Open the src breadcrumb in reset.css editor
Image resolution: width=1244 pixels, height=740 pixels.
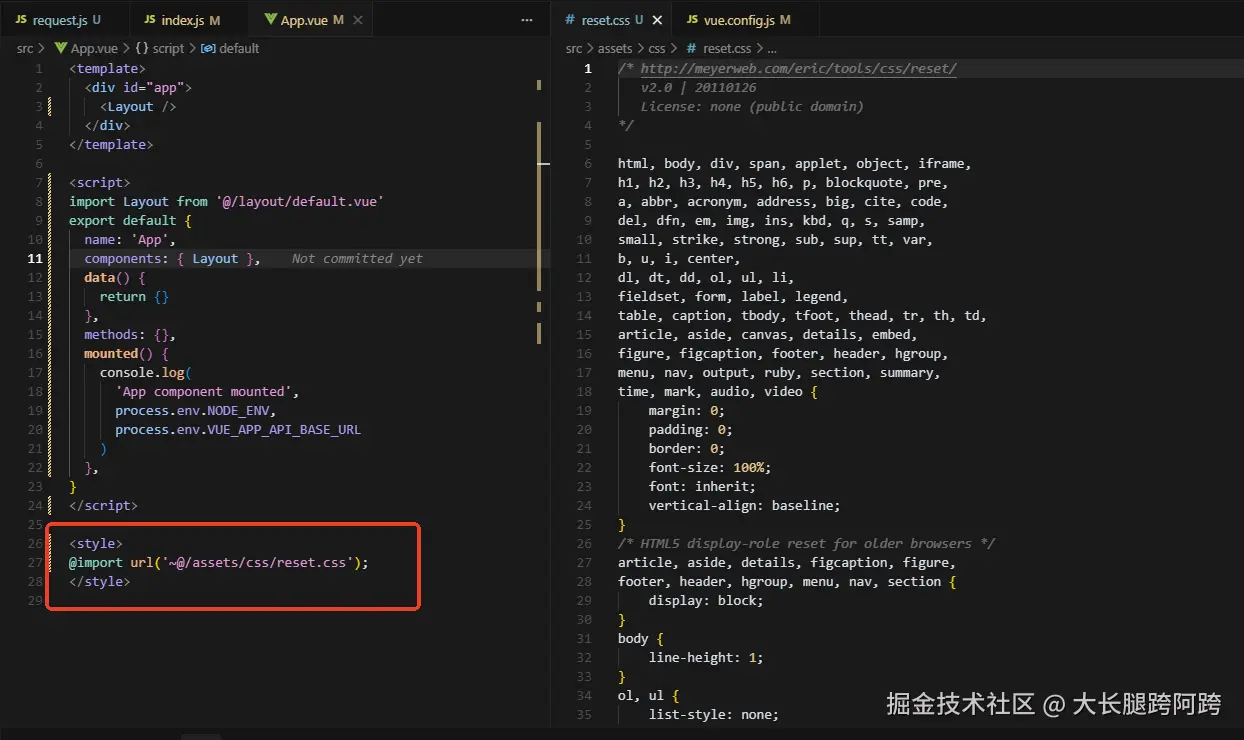(x=574, y=48)
